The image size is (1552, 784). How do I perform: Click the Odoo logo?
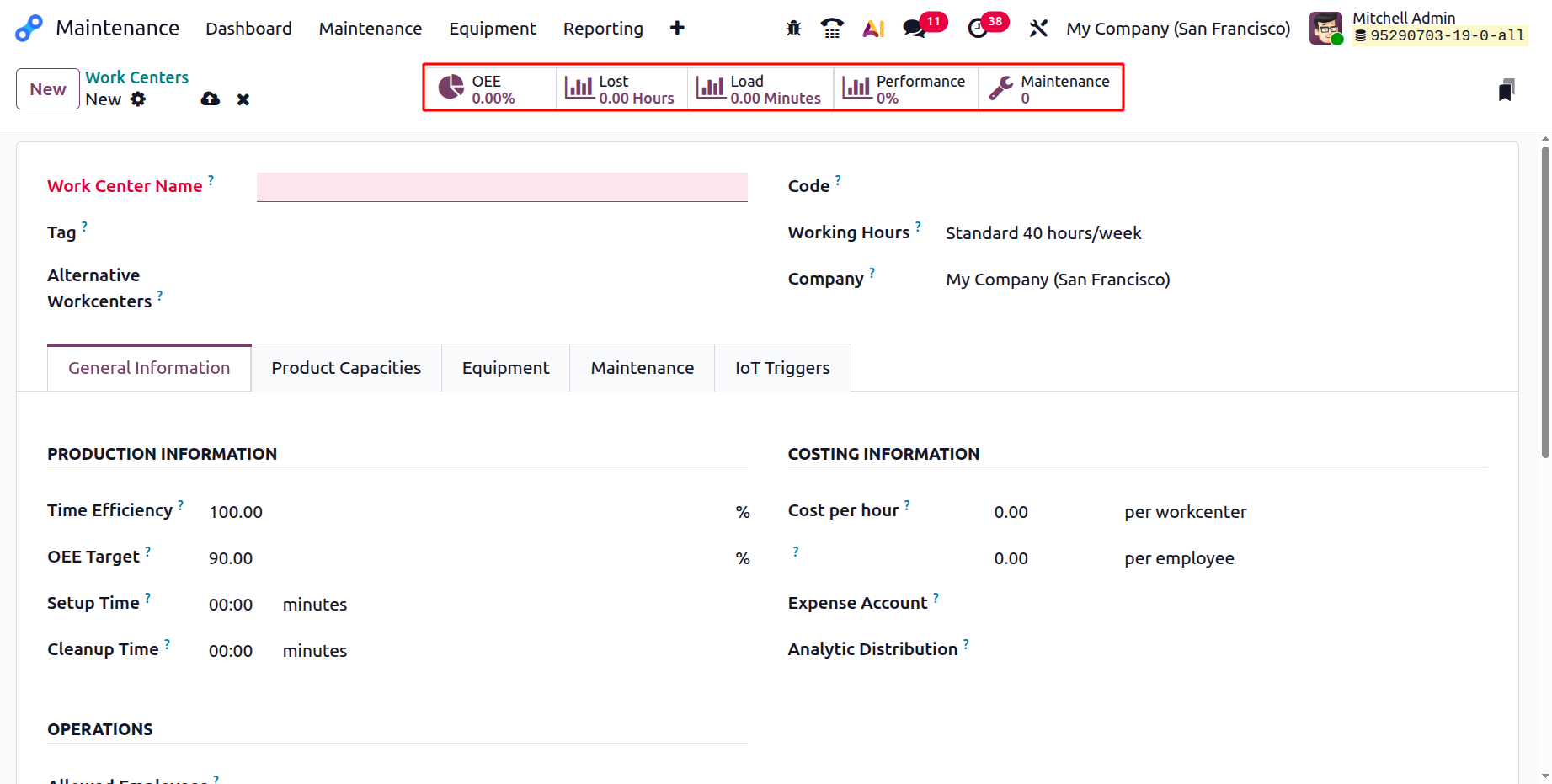[x=28, y=28]
